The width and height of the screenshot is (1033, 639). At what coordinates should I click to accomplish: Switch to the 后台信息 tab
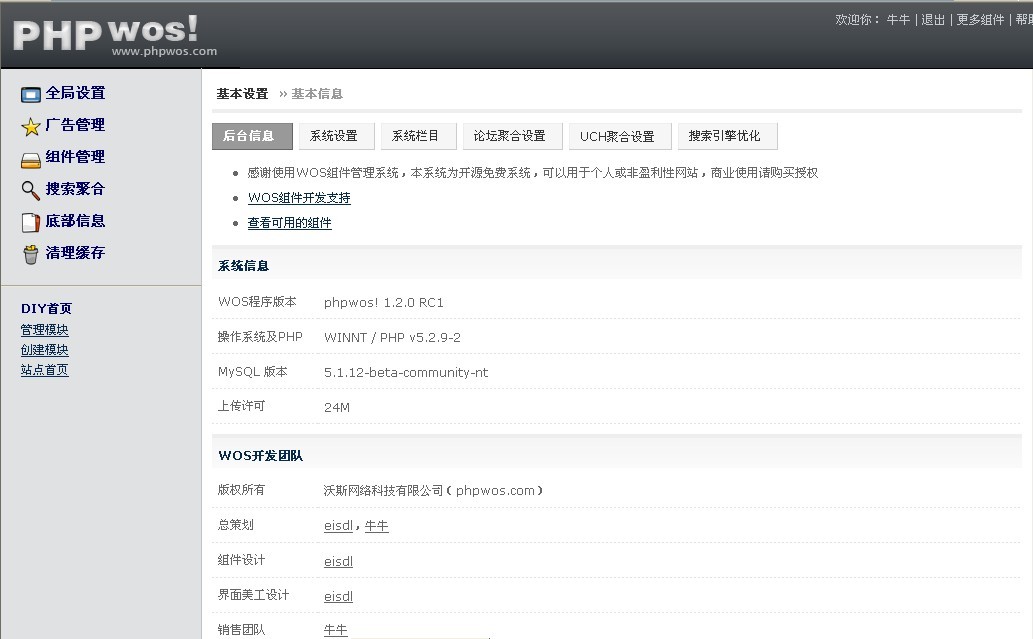252,136
